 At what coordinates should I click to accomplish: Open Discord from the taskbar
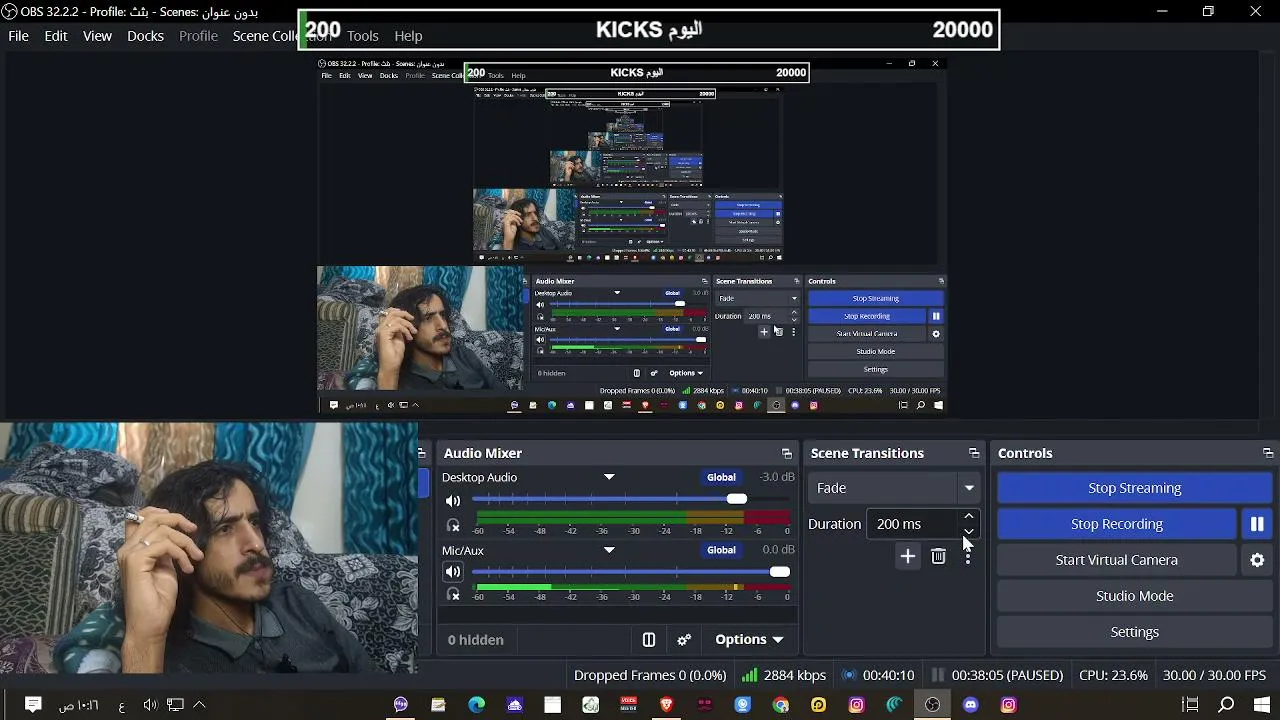[x=970, y=705]
